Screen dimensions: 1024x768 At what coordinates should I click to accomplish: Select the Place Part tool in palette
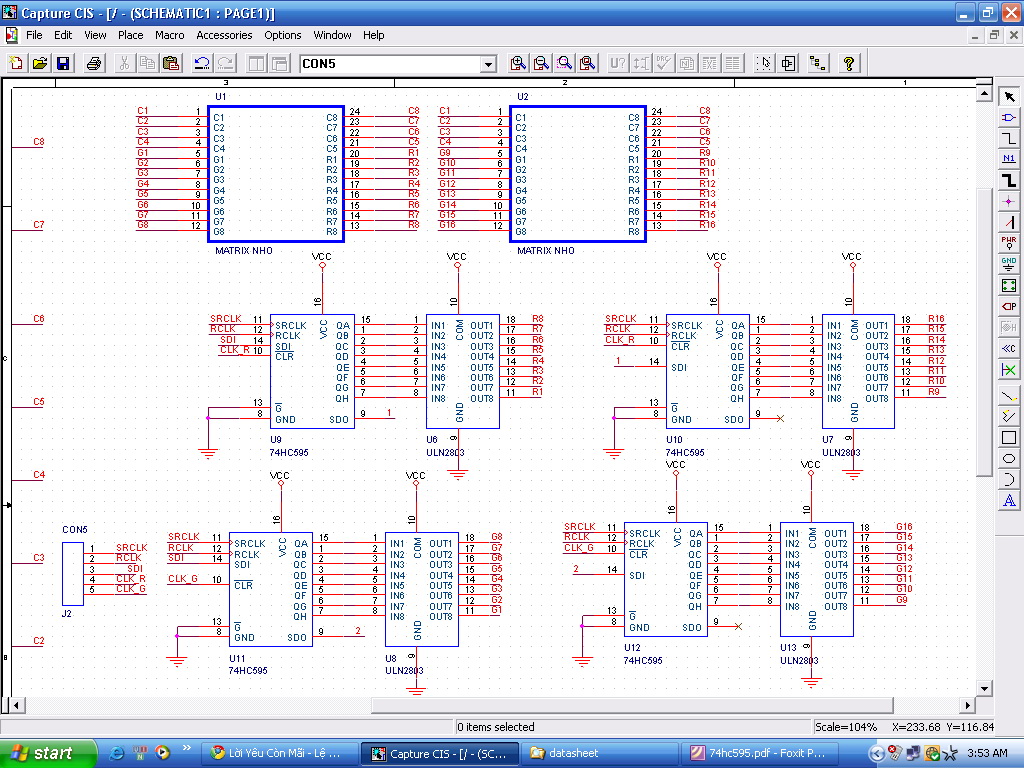(1009, 117)
